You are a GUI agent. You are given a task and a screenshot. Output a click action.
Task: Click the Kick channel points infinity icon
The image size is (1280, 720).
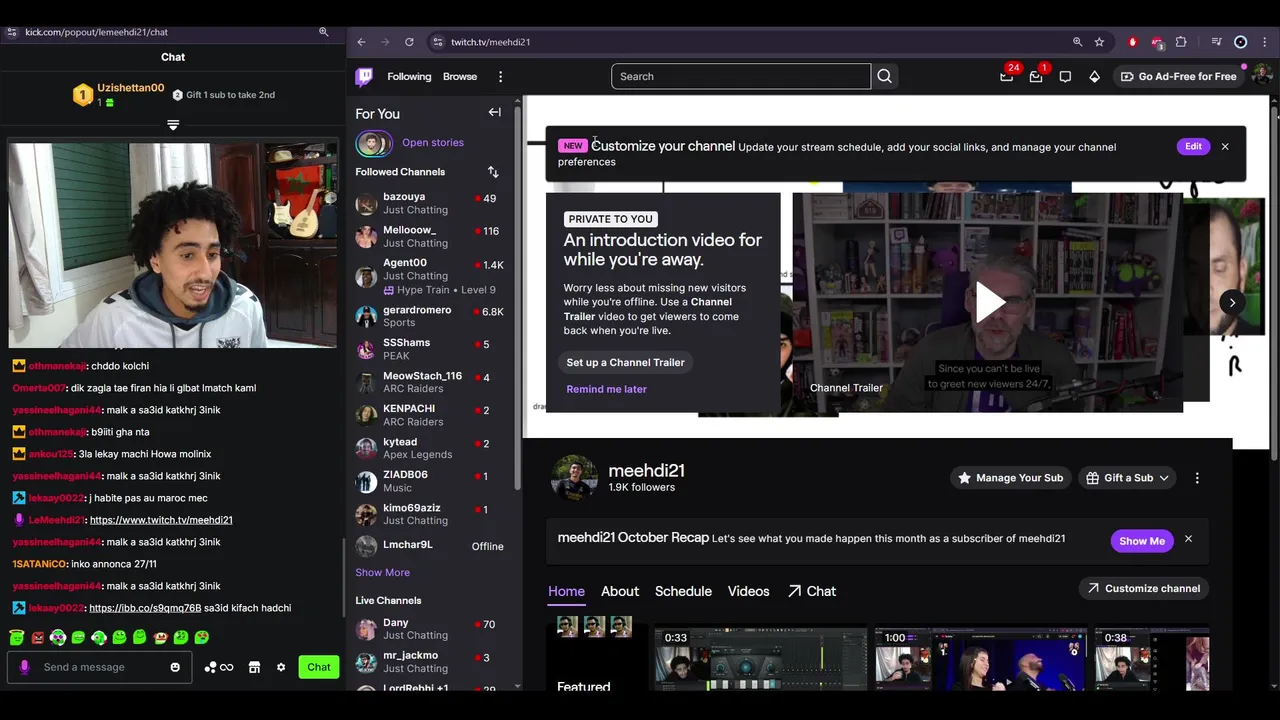click(x=227, y=667)
